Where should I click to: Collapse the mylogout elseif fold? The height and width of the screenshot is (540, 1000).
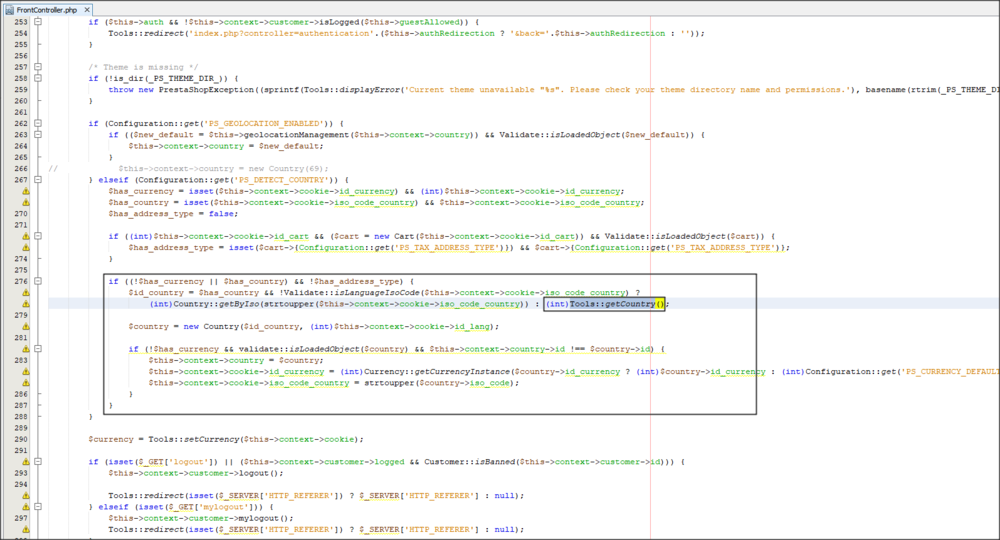pos(38,507)
